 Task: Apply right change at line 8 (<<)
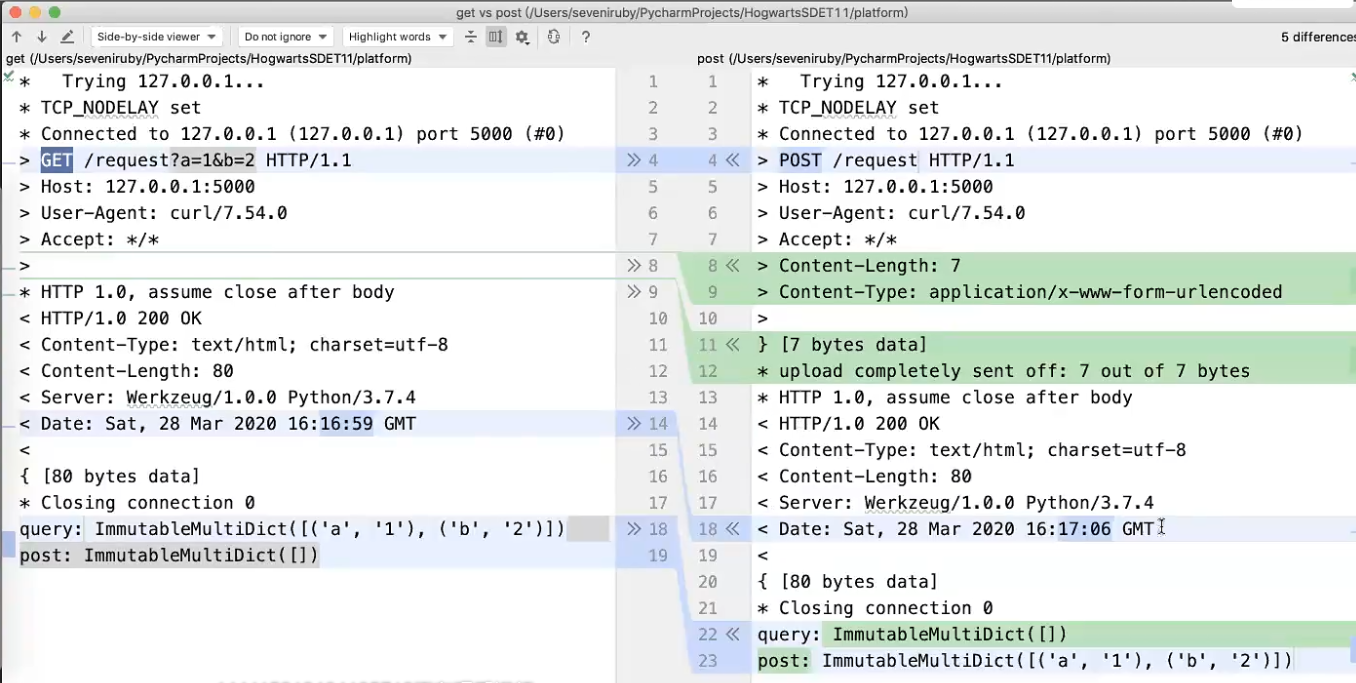[x=733, y=266]
